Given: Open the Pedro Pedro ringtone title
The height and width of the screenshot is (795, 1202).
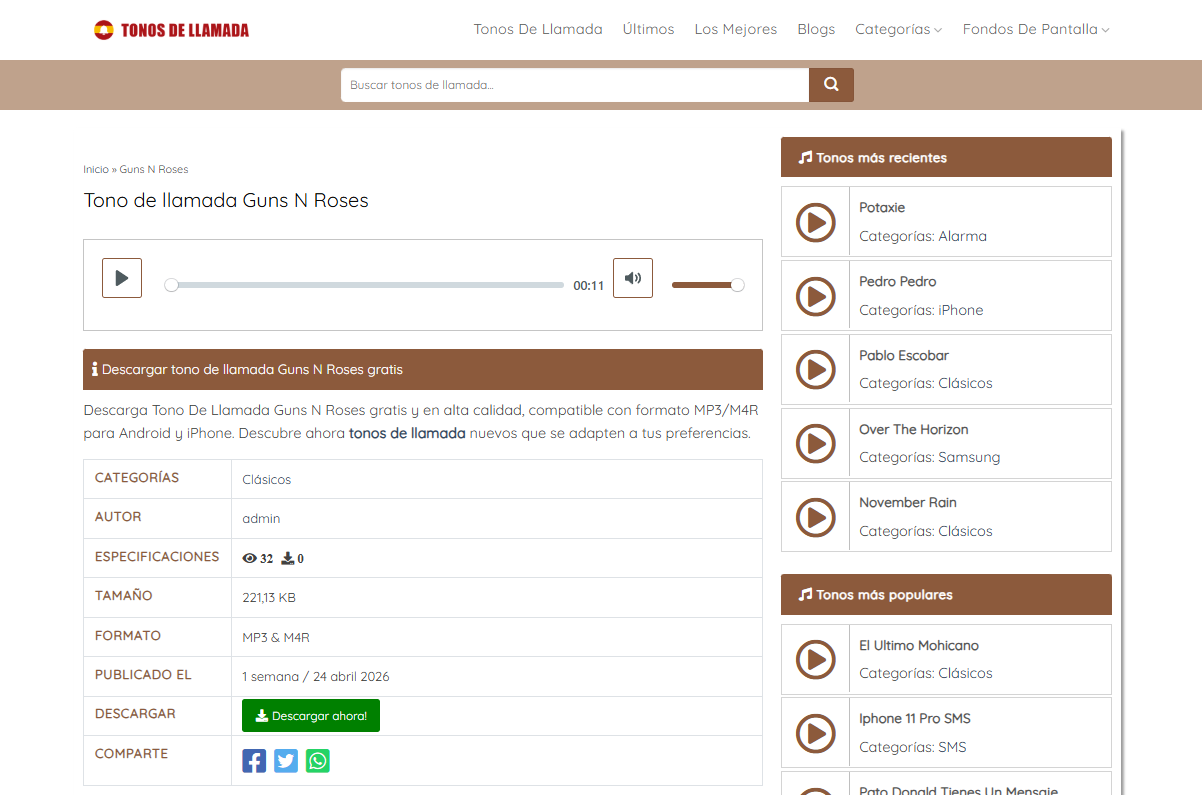Looking at the screenshot, I should [x=898, y=281].
